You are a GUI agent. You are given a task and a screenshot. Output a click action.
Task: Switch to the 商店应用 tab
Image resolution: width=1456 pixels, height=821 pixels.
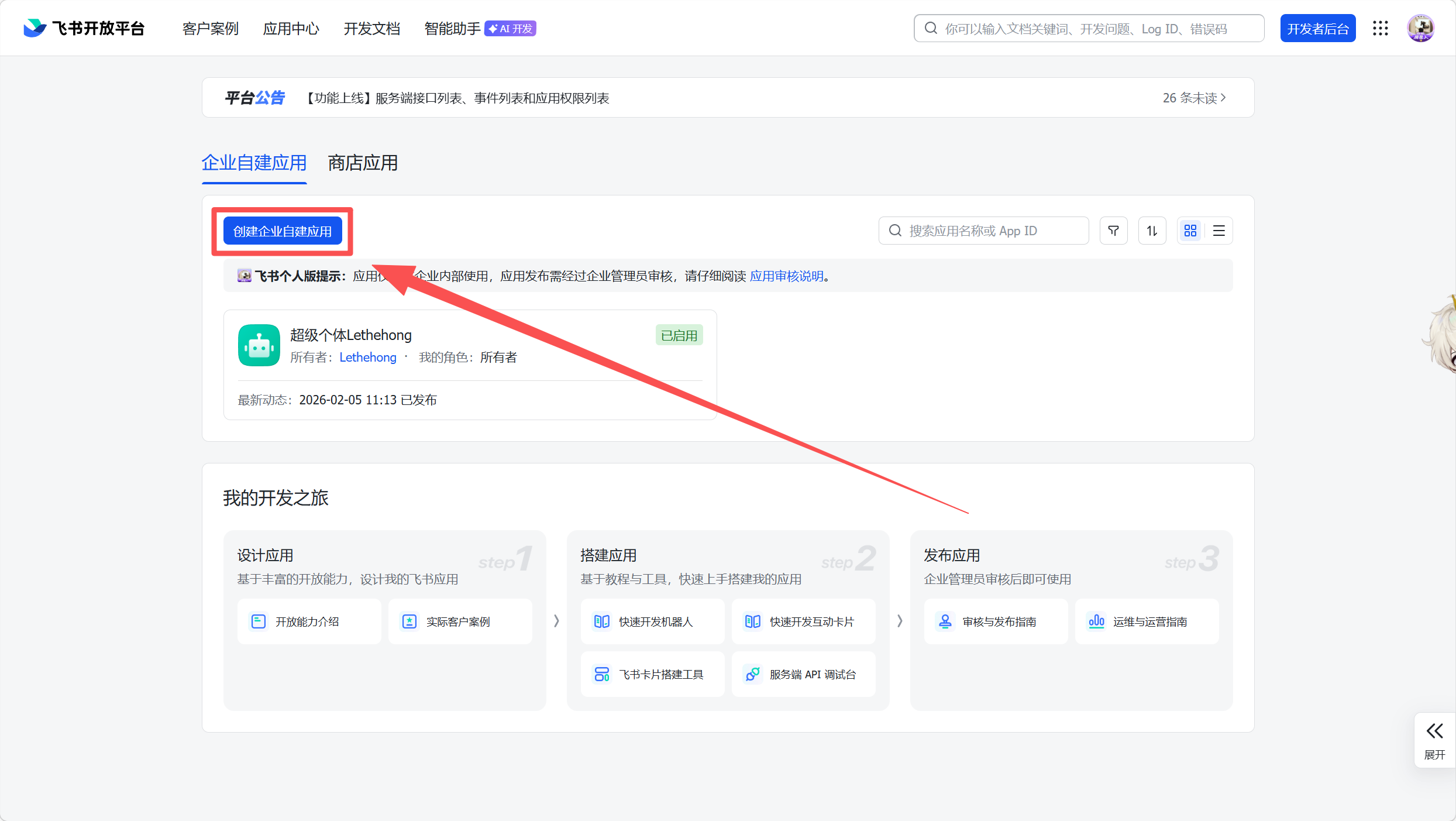click(x=363, y=163)
